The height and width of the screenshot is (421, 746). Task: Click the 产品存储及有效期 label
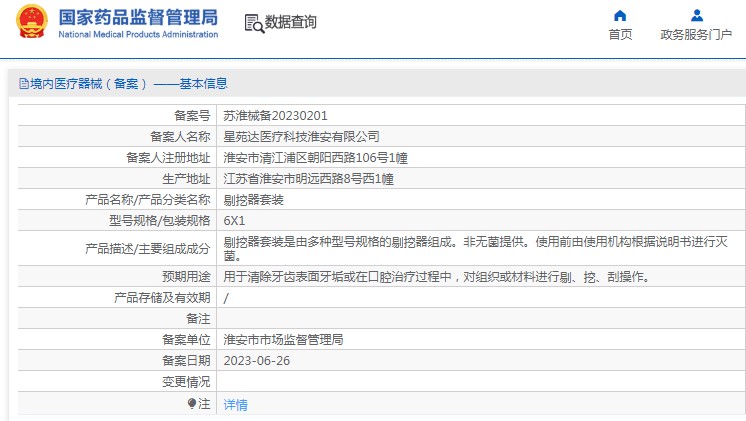(162, 298)
